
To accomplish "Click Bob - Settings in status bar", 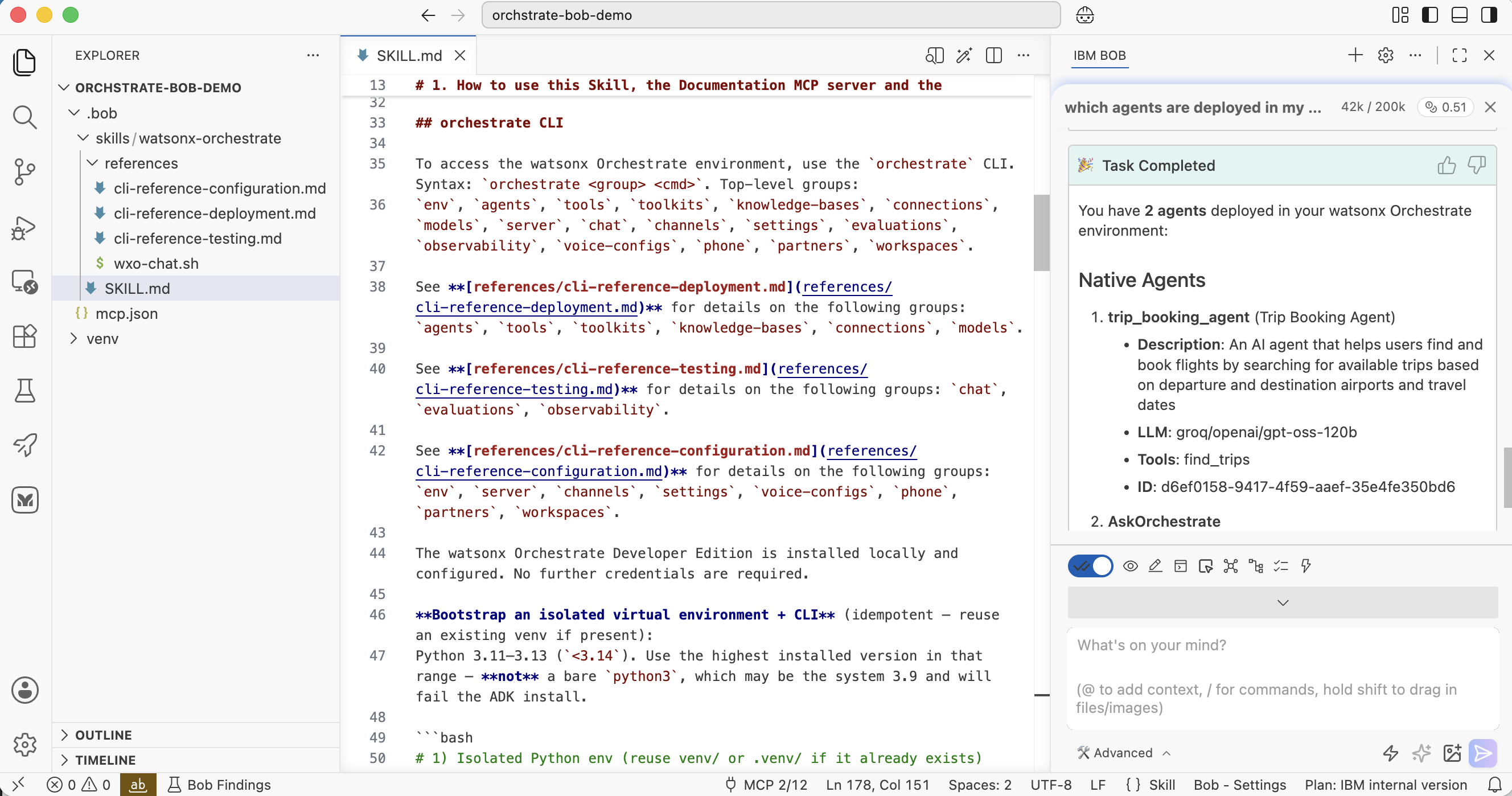I will coord(1240,784).
